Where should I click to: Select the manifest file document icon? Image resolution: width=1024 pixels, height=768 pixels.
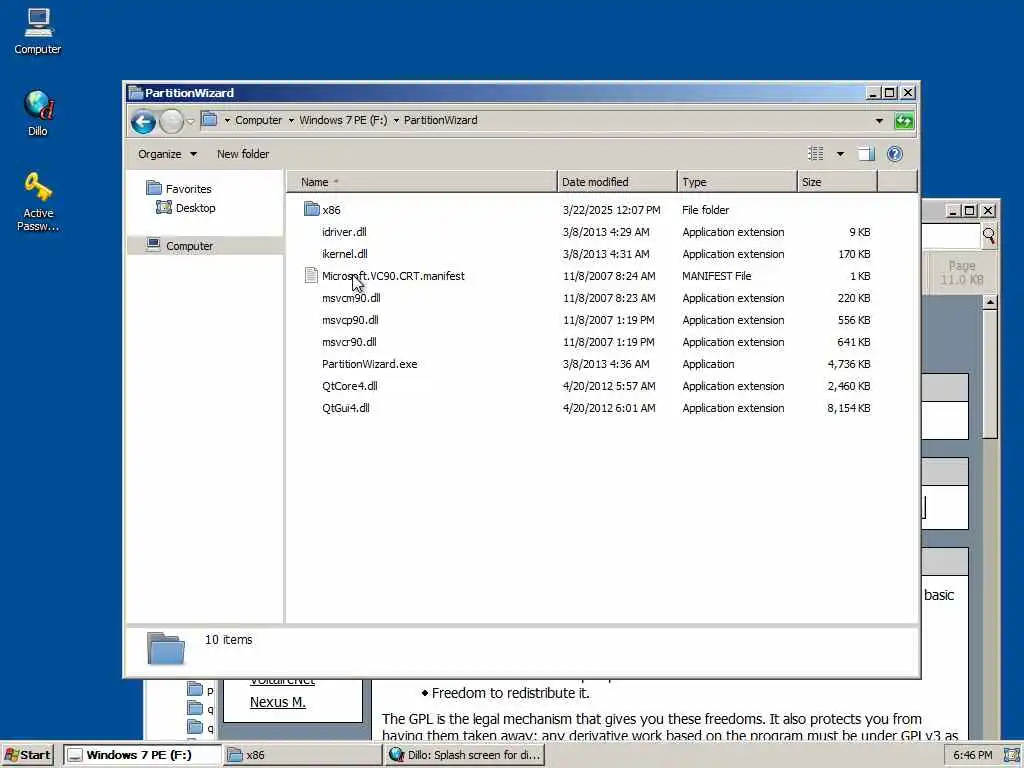point(312,276)
